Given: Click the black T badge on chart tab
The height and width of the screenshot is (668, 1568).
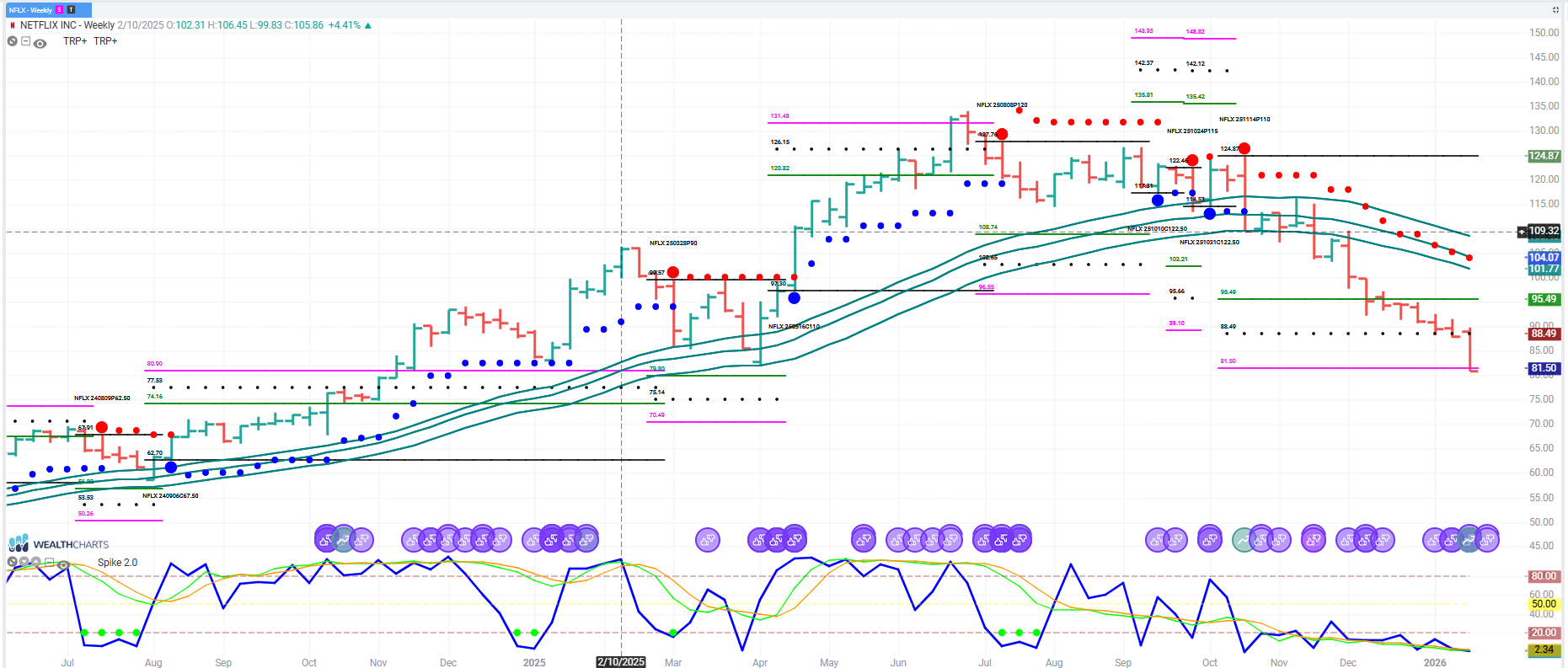Looking at the screenshot, I should pos(71,9).
